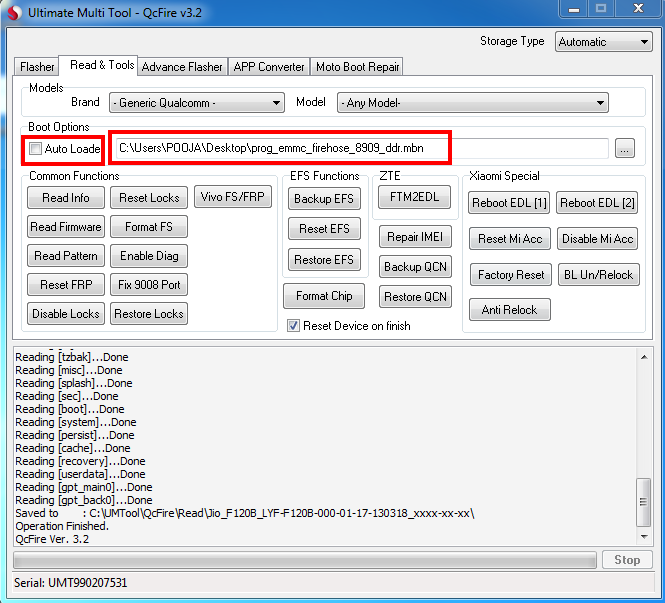
Task: Click Disable Mi Acc
Action: click(597, 239)
